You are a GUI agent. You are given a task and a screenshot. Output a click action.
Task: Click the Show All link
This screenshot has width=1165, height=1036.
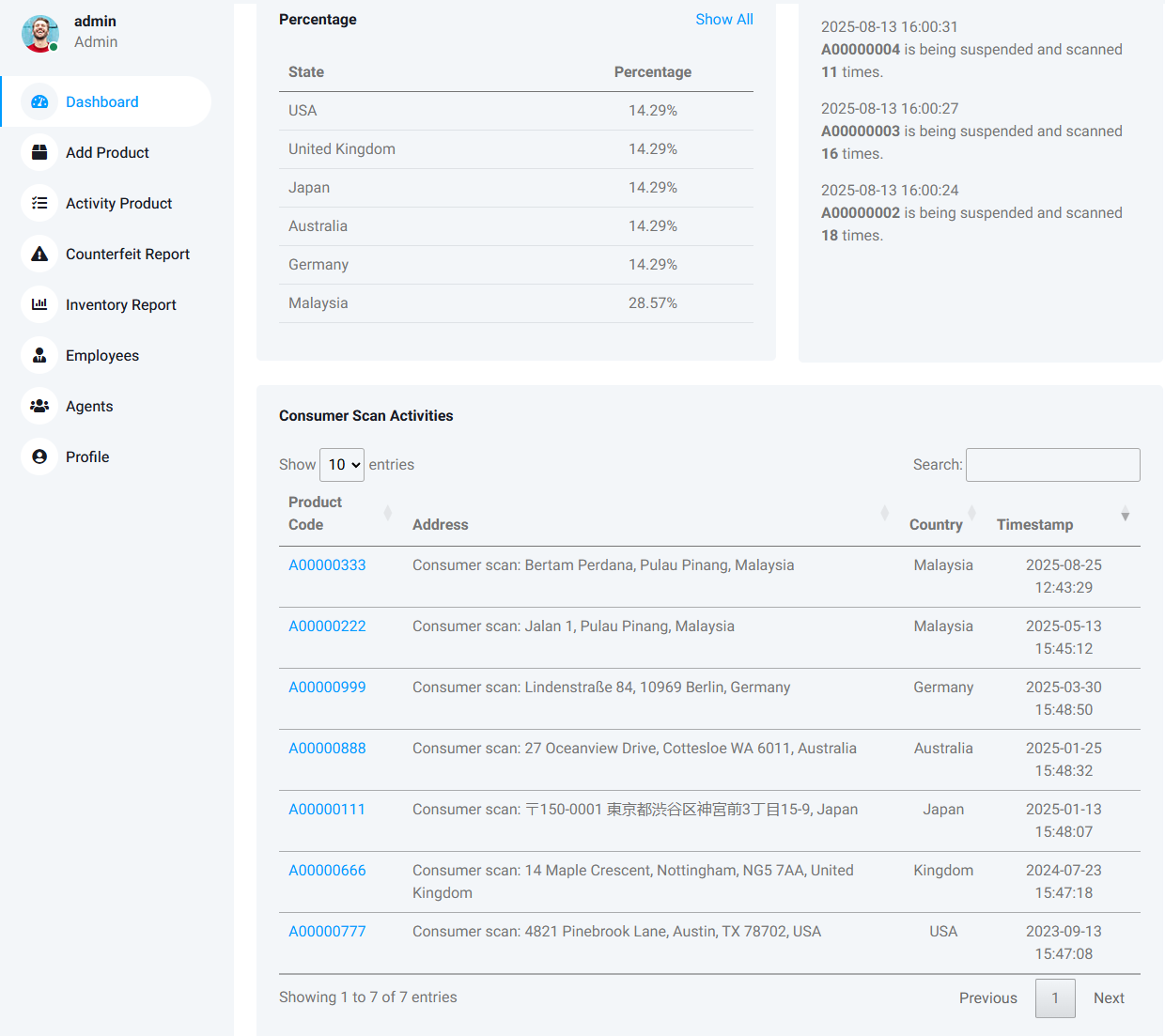point(723,19)
